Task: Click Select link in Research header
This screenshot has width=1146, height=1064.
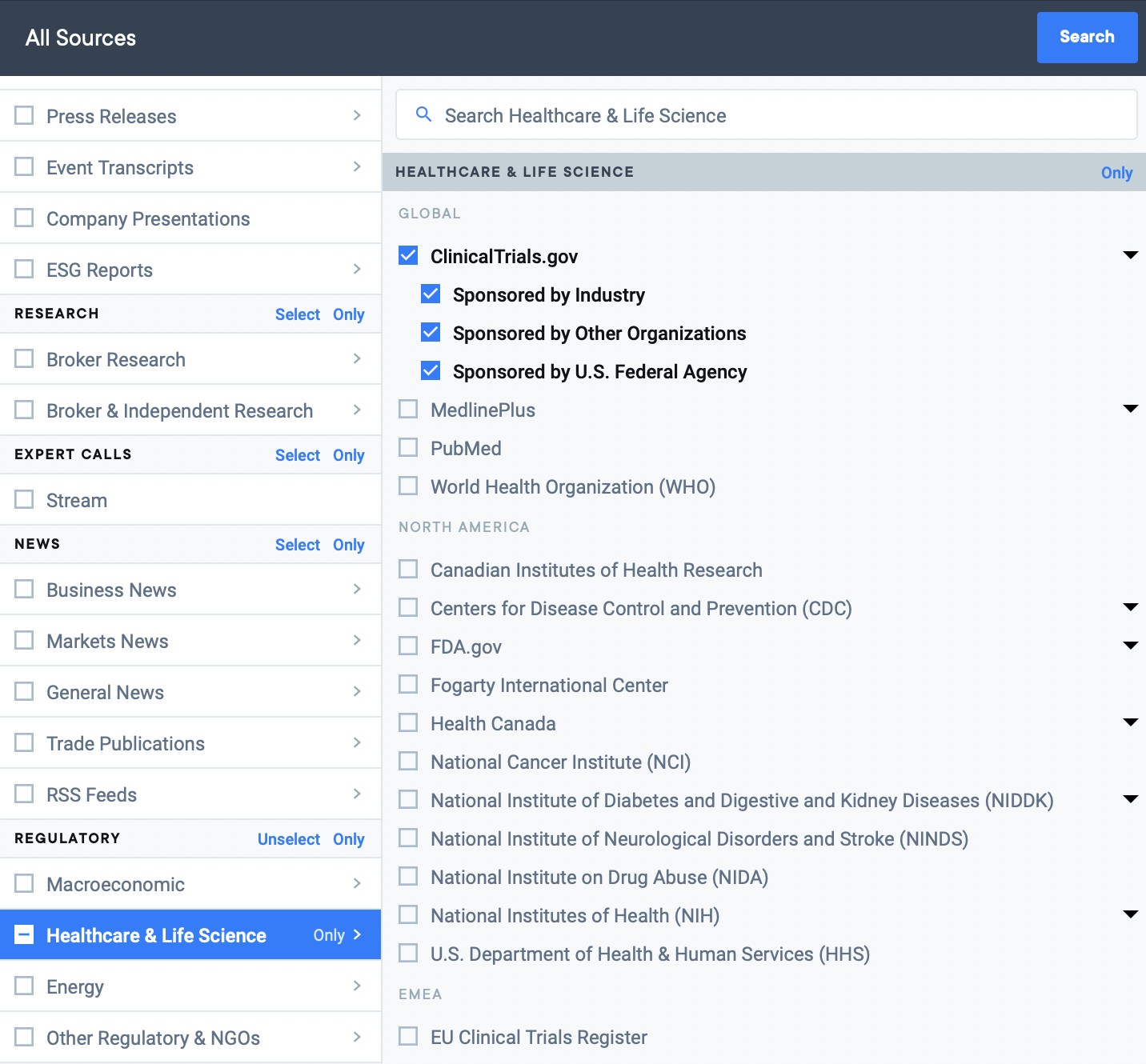Action: pos(298,314)
